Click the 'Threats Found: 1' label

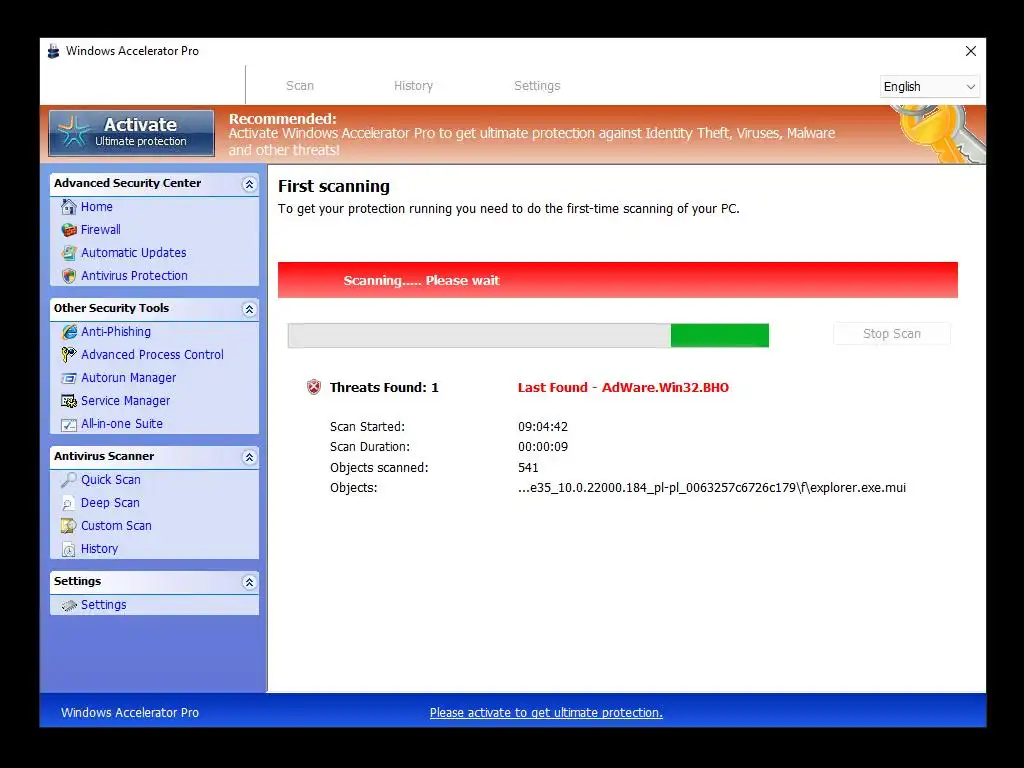tap(384, 387)
